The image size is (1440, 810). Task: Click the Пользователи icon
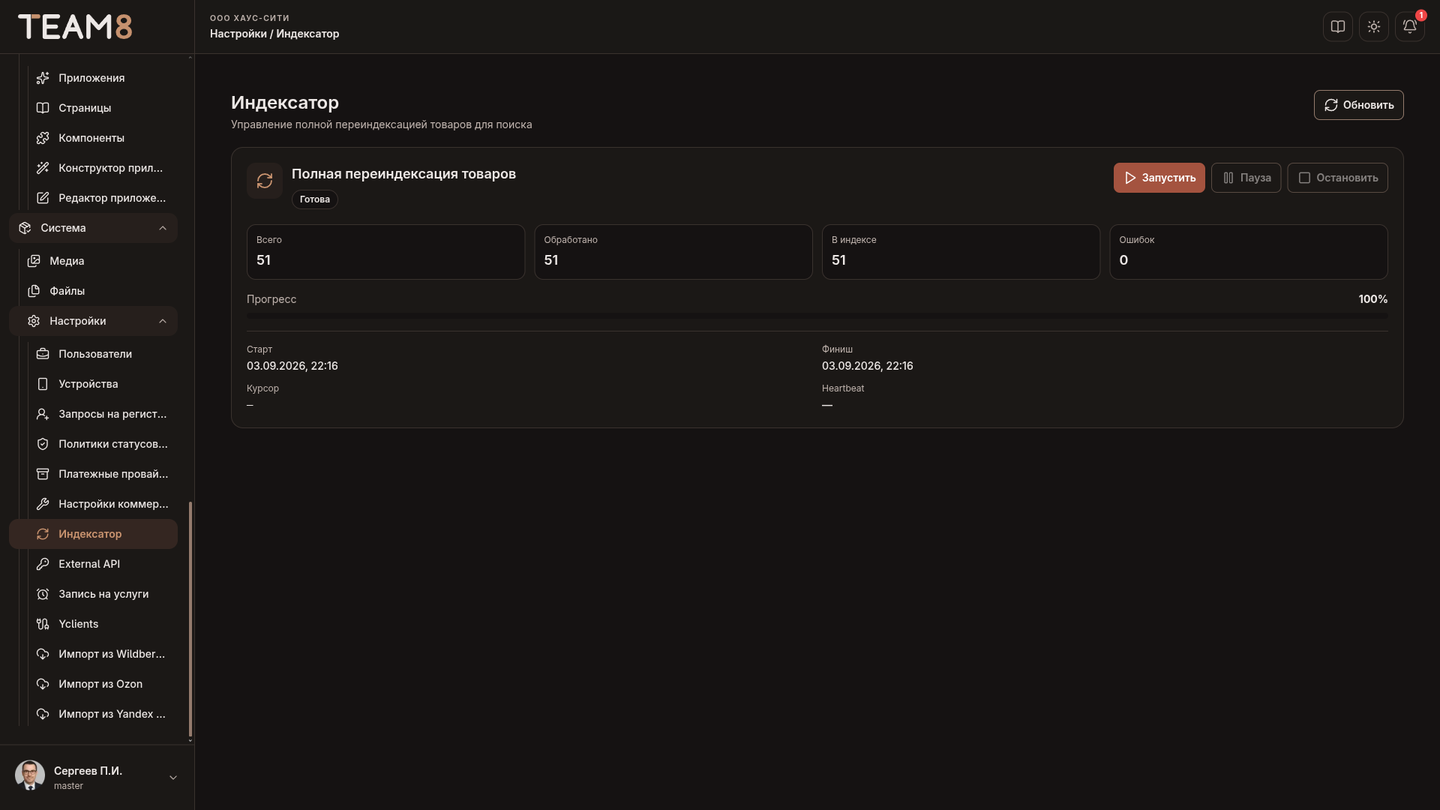click(x=43, y=354)
